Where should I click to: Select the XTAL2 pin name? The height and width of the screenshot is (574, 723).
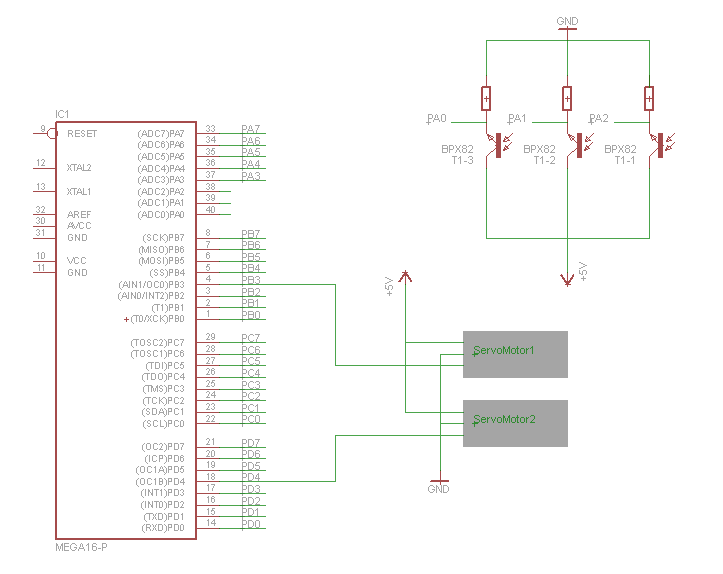[79, 168]
